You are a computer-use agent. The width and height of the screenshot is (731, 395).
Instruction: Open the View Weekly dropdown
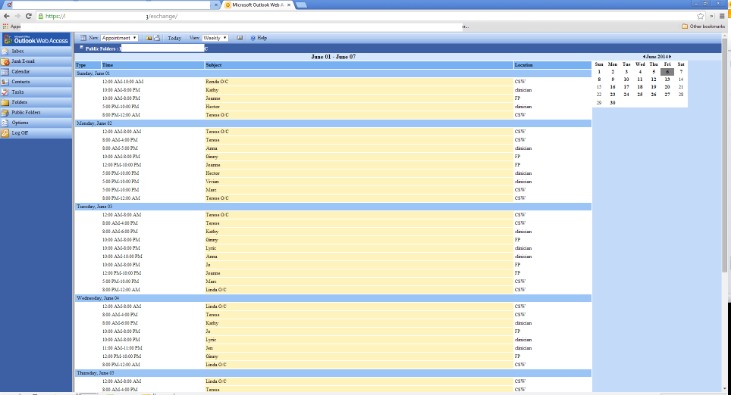click(215, 38)
